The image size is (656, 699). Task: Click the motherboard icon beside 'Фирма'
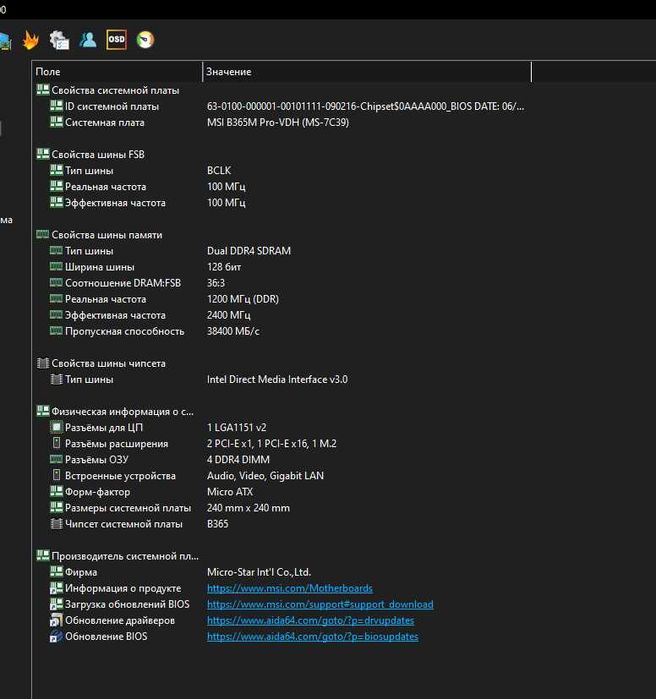pyautogui.click(x=56, y=572)
